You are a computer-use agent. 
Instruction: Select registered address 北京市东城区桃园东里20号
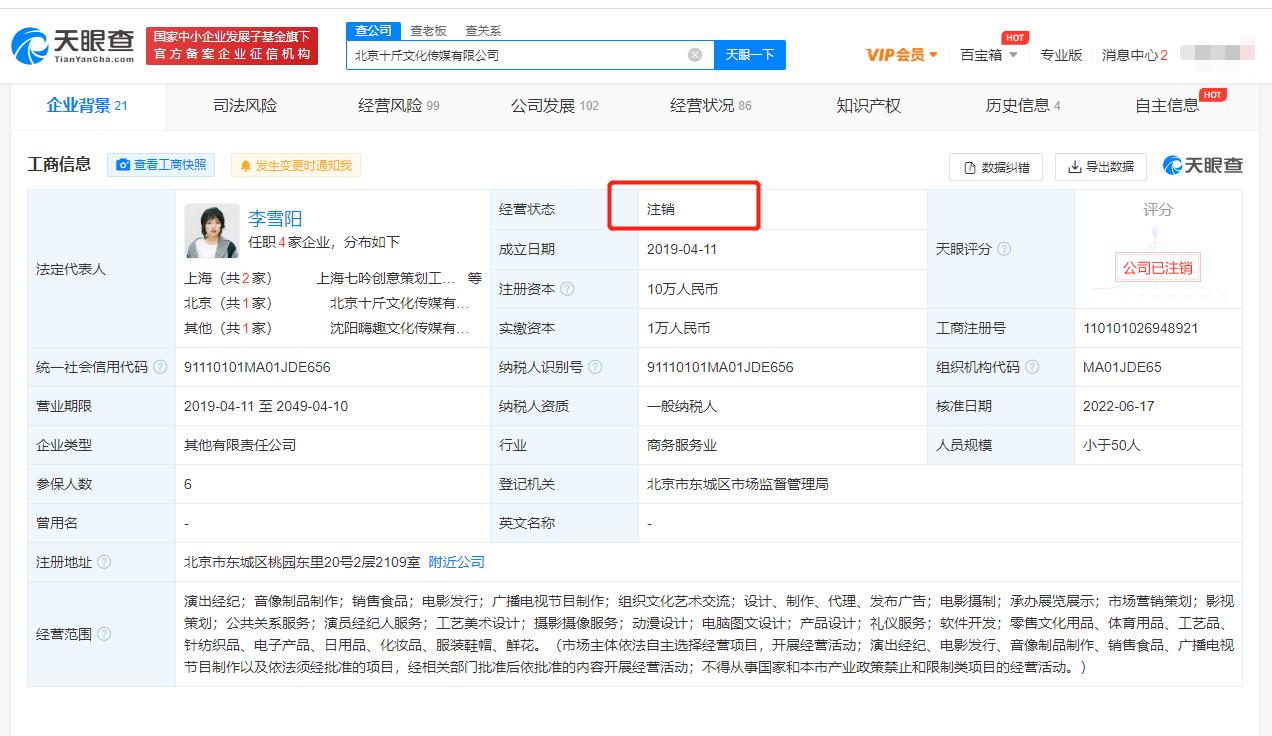point(302,562)
